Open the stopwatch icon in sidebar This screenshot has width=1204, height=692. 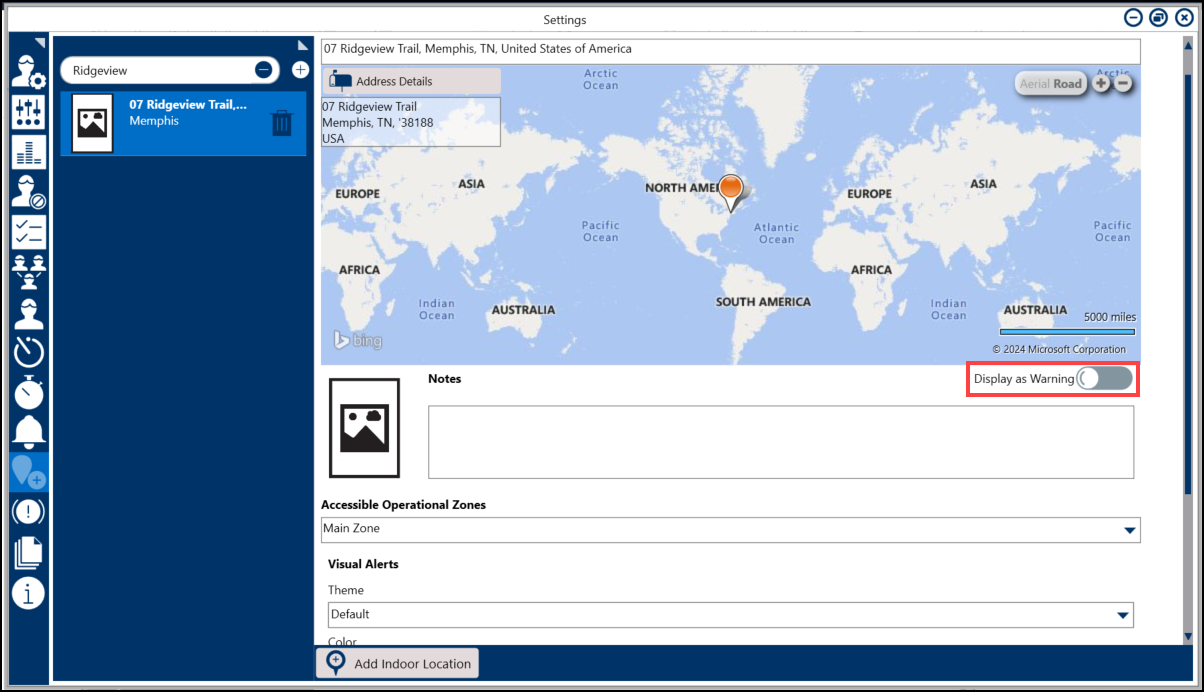(x=28, y=391)
